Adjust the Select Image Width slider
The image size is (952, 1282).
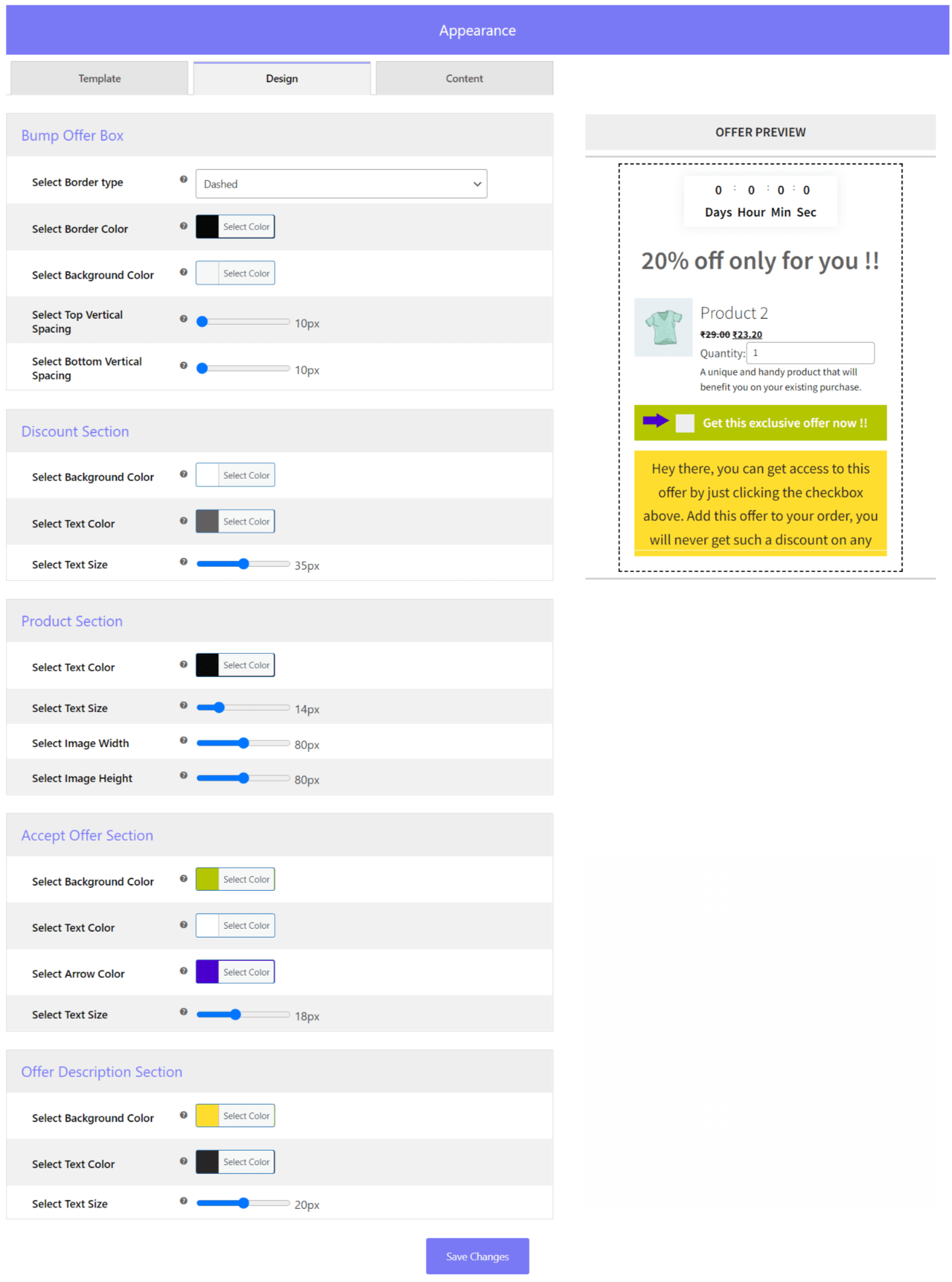click(x=243, y=744)
